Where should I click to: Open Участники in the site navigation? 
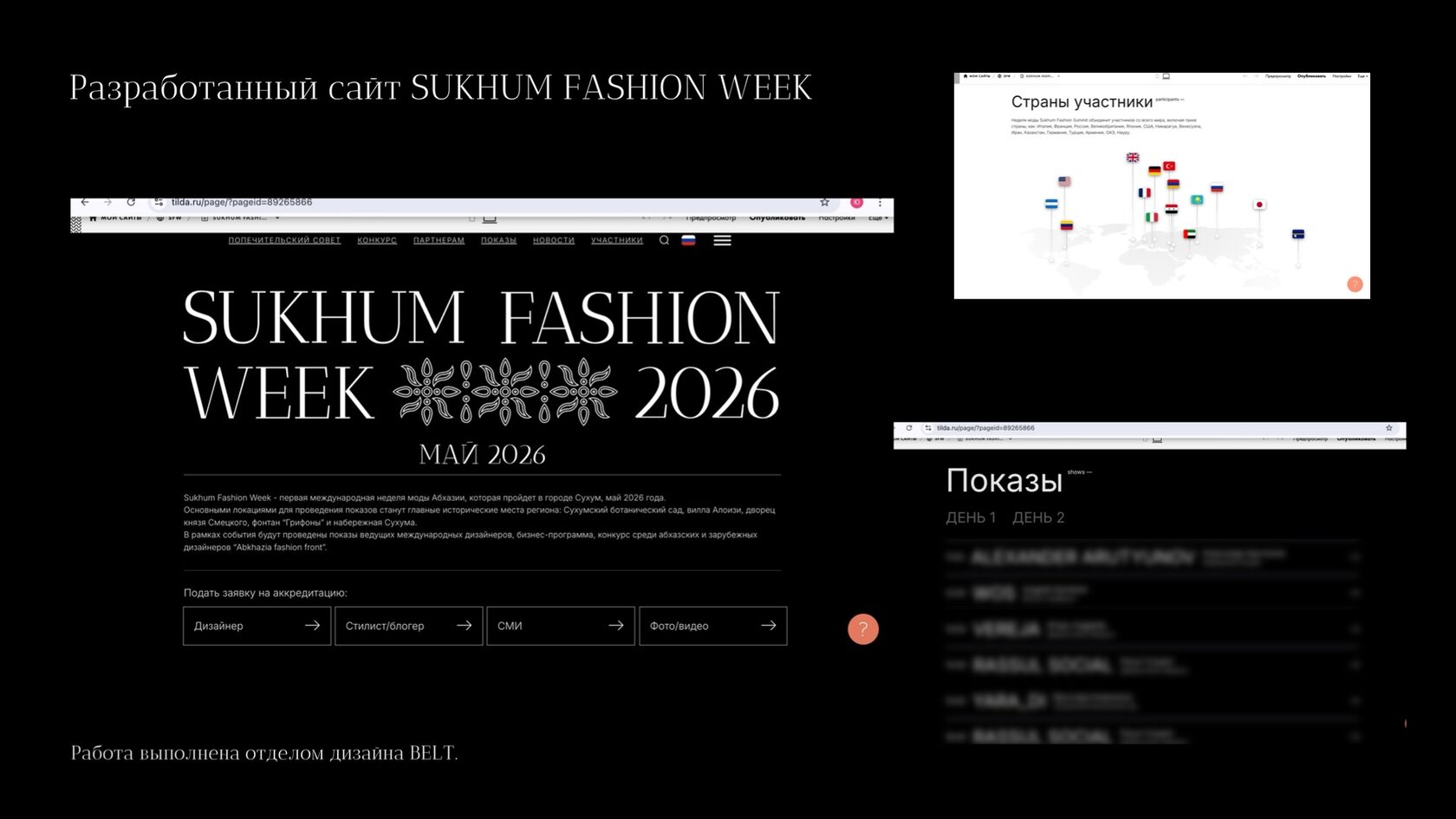pos(617,240)
